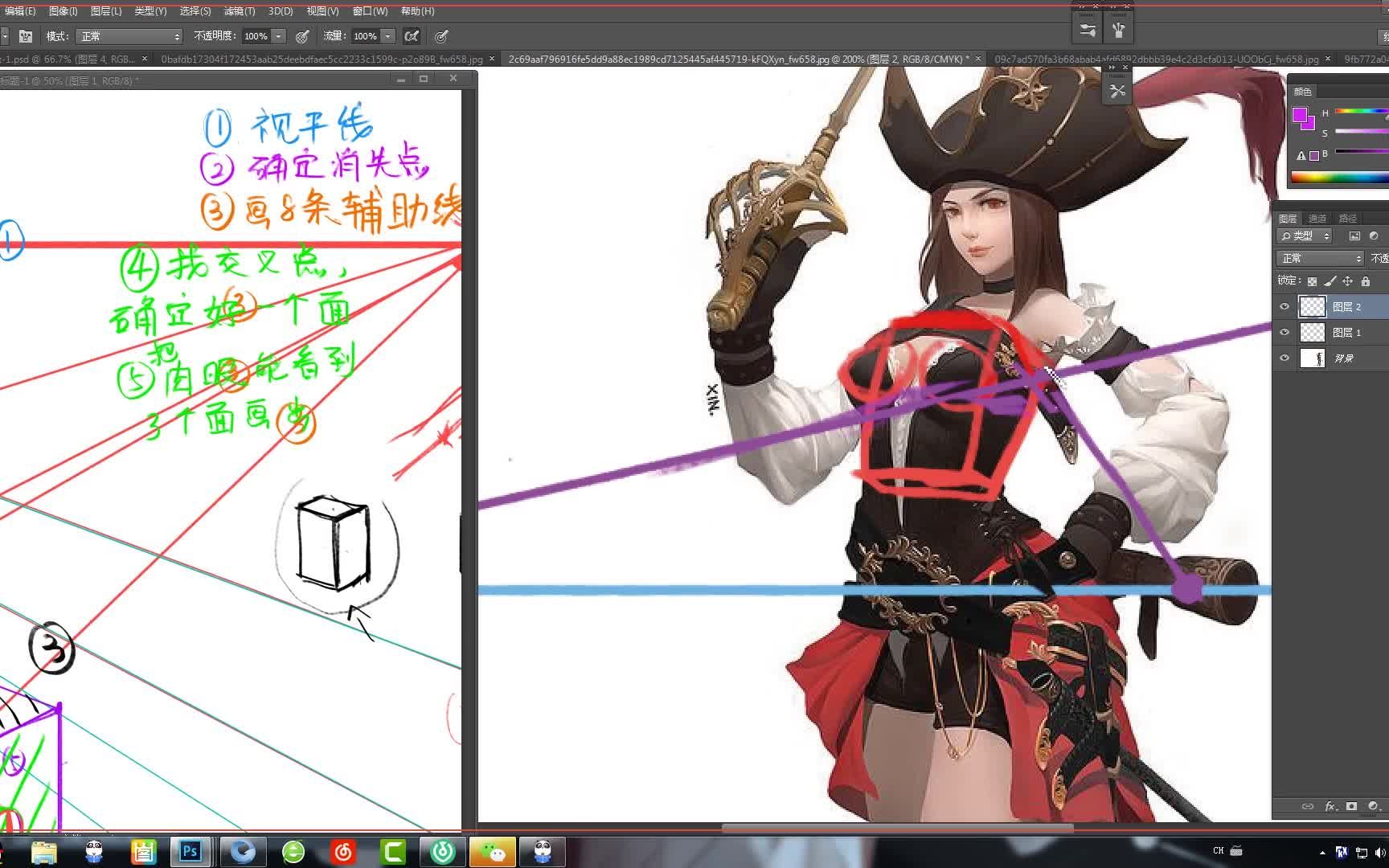The image size is (1389, 868).
Task: Add layer style fx icon
Action: pos(1330,806)
